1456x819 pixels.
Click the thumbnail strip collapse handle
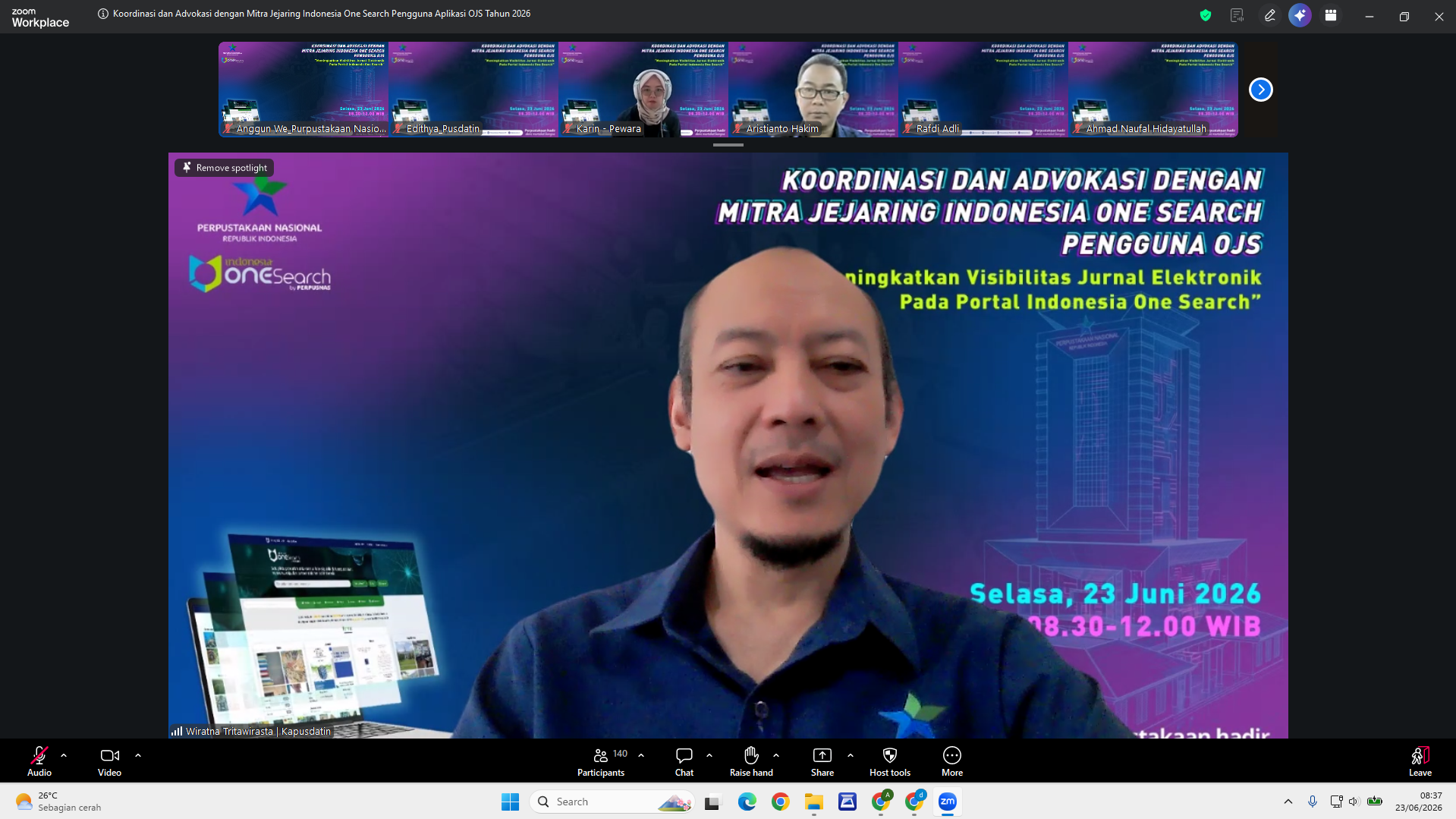click(x=728, y=144)
